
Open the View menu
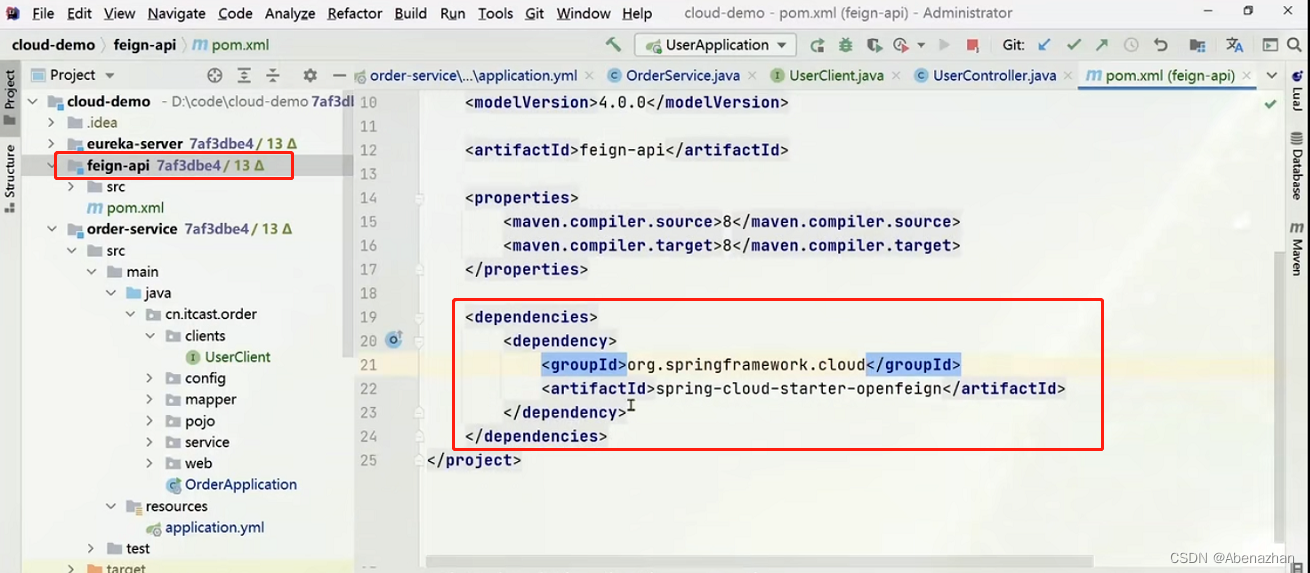click(119, 13)
